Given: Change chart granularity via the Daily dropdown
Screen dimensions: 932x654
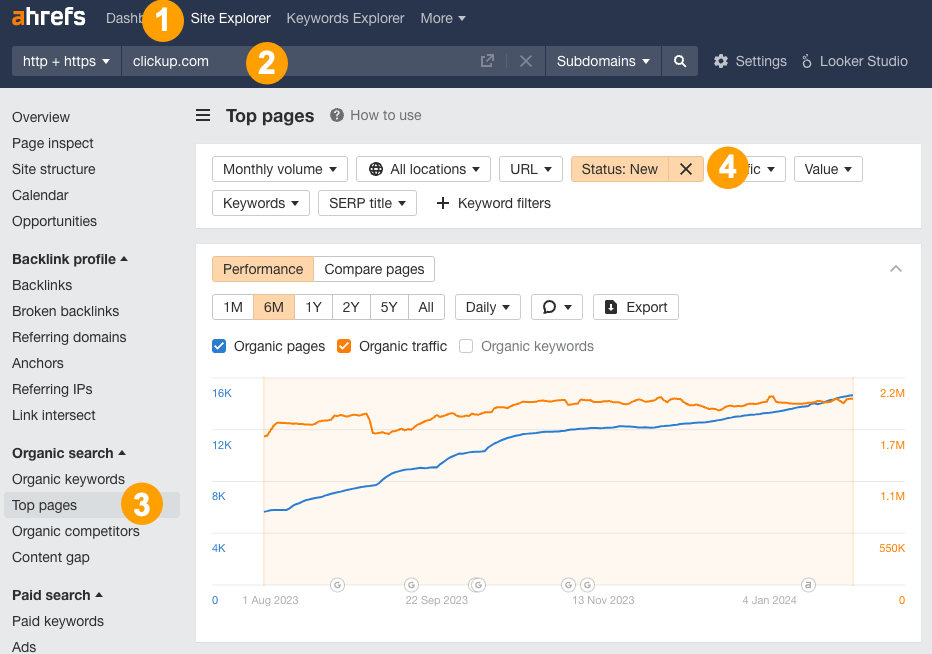Looking at the screenshot, I should 487,306.
